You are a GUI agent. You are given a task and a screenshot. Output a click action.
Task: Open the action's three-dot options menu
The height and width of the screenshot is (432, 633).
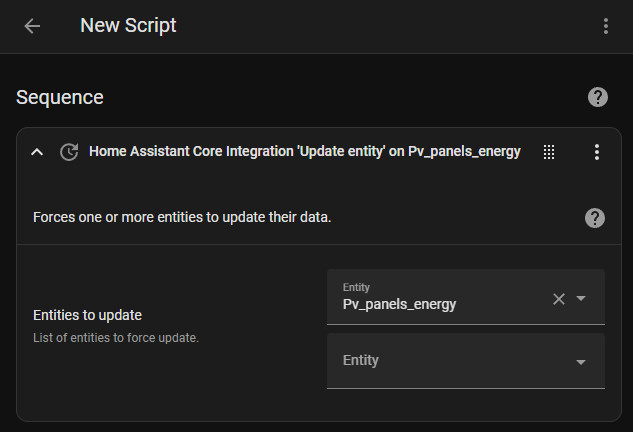pyautogui.click(x=597, y=152)
